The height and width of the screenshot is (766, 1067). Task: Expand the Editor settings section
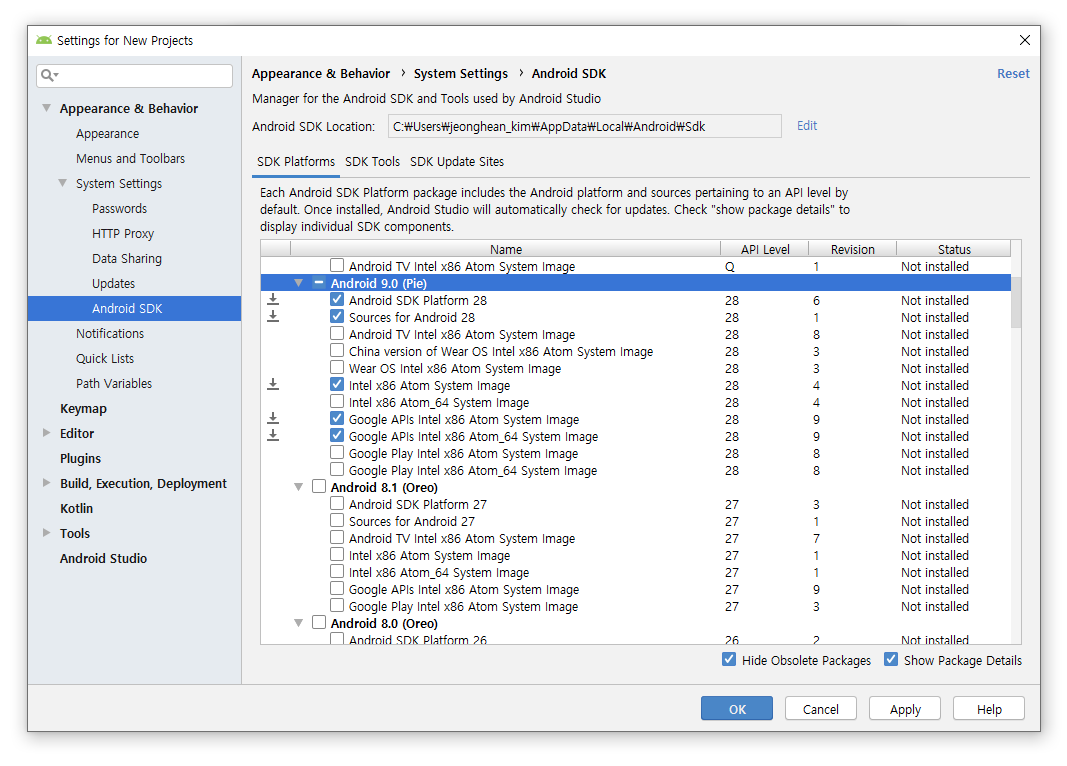click(46, 433)
